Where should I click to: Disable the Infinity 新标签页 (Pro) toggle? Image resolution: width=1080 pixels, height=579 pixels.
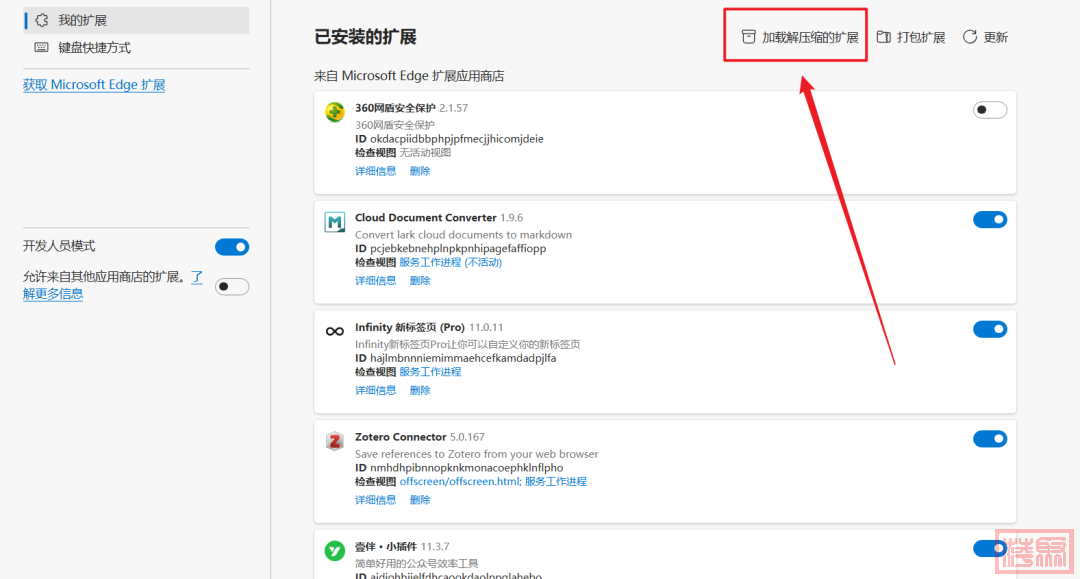click(990, 329)
